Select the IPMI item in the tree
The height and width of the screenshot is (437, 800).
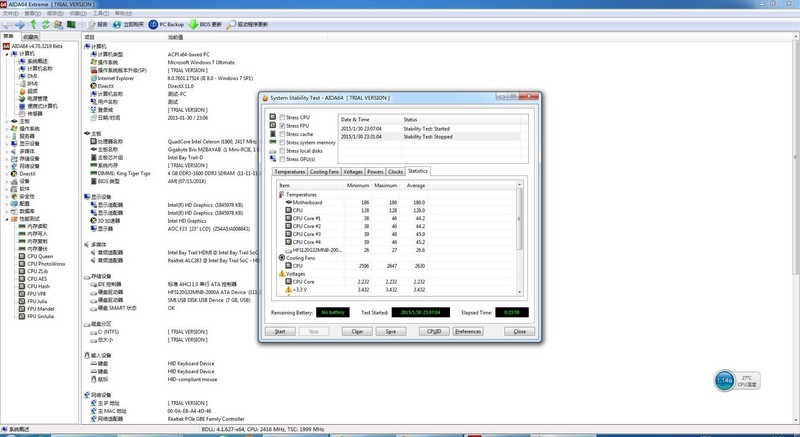coord(32,84)
